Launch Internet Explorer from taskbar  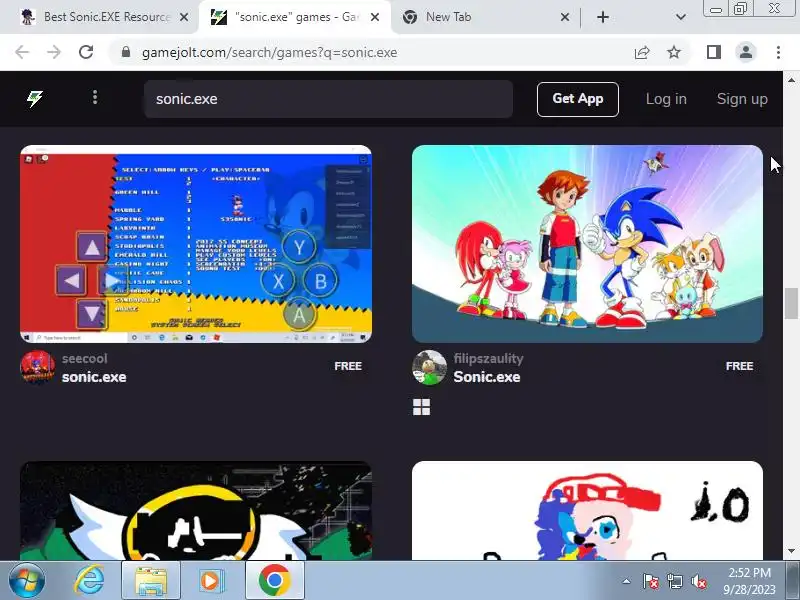click(89, 581)
